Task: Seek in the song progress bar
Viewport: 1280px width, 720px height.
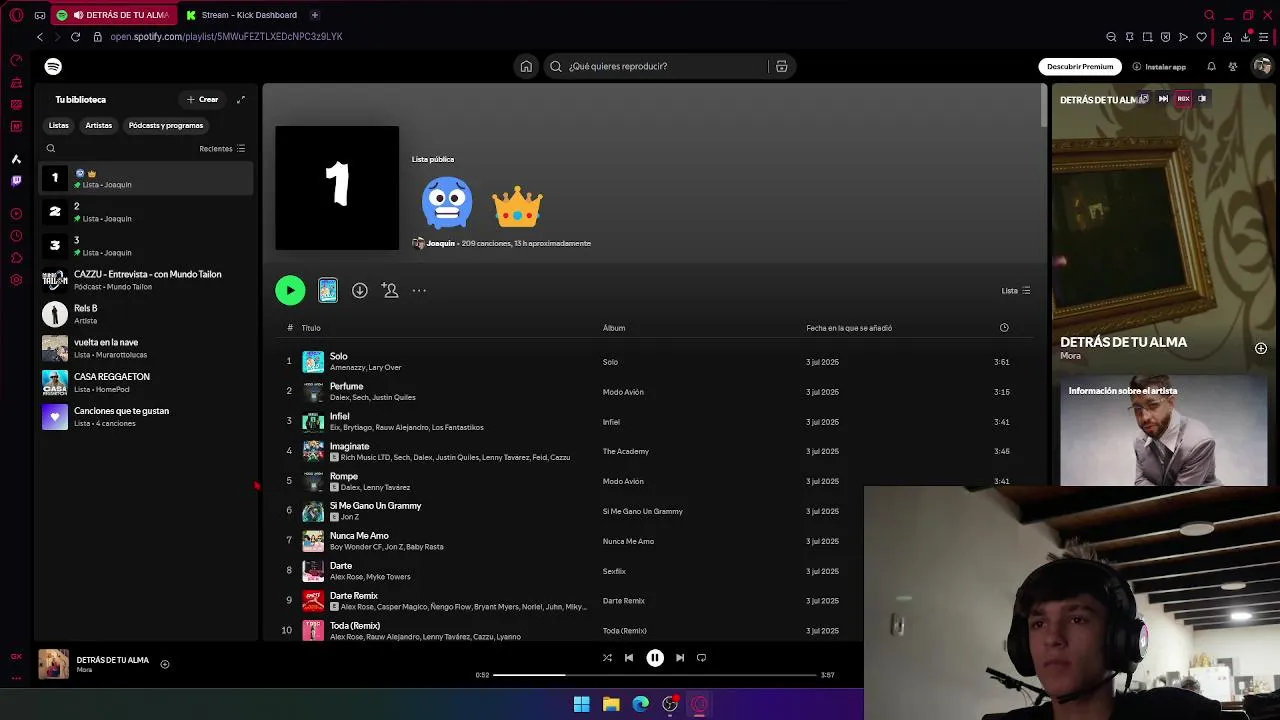Action: (655, 675)
